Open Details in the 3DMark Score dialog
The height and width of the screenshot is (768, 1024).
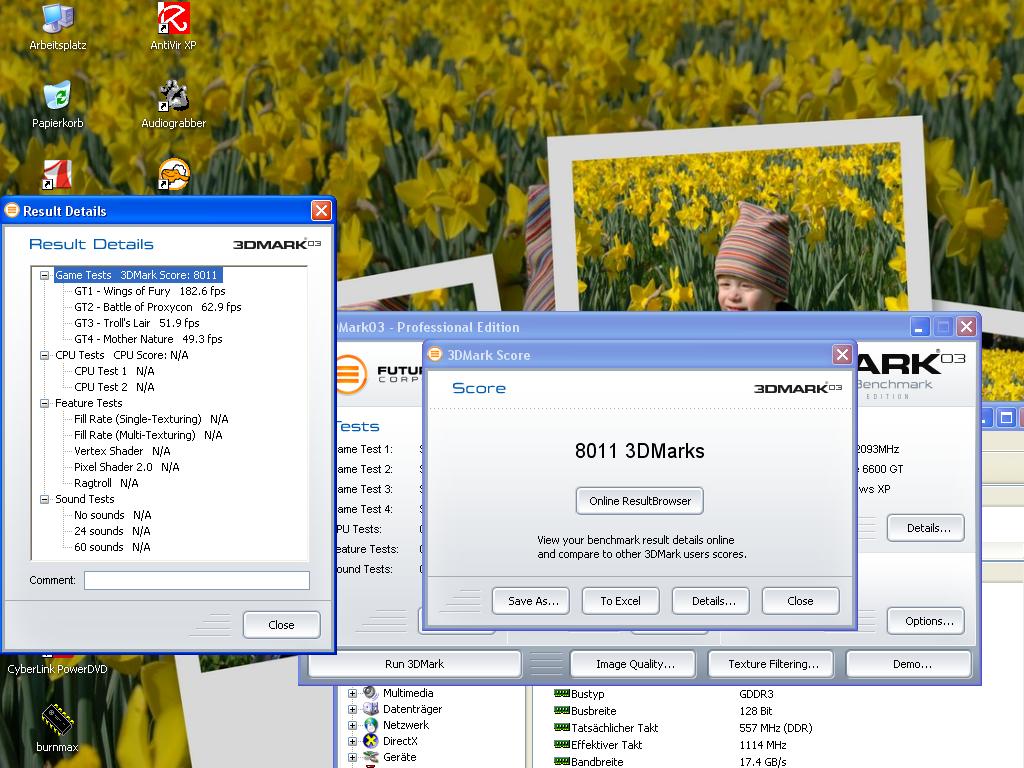tap(711, 601)
